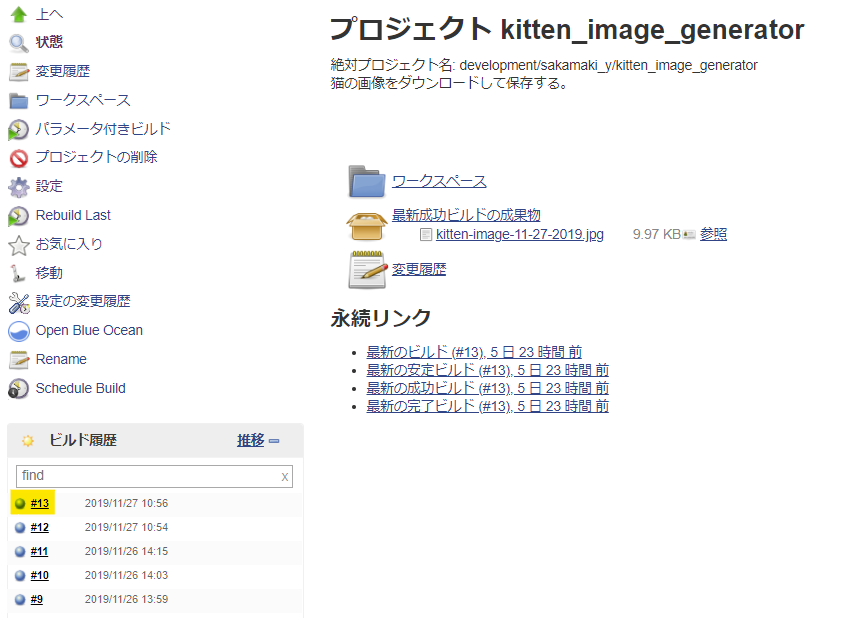856x618 pixels.
Task: Open build #11 from build history
Action: coord(40,551)
